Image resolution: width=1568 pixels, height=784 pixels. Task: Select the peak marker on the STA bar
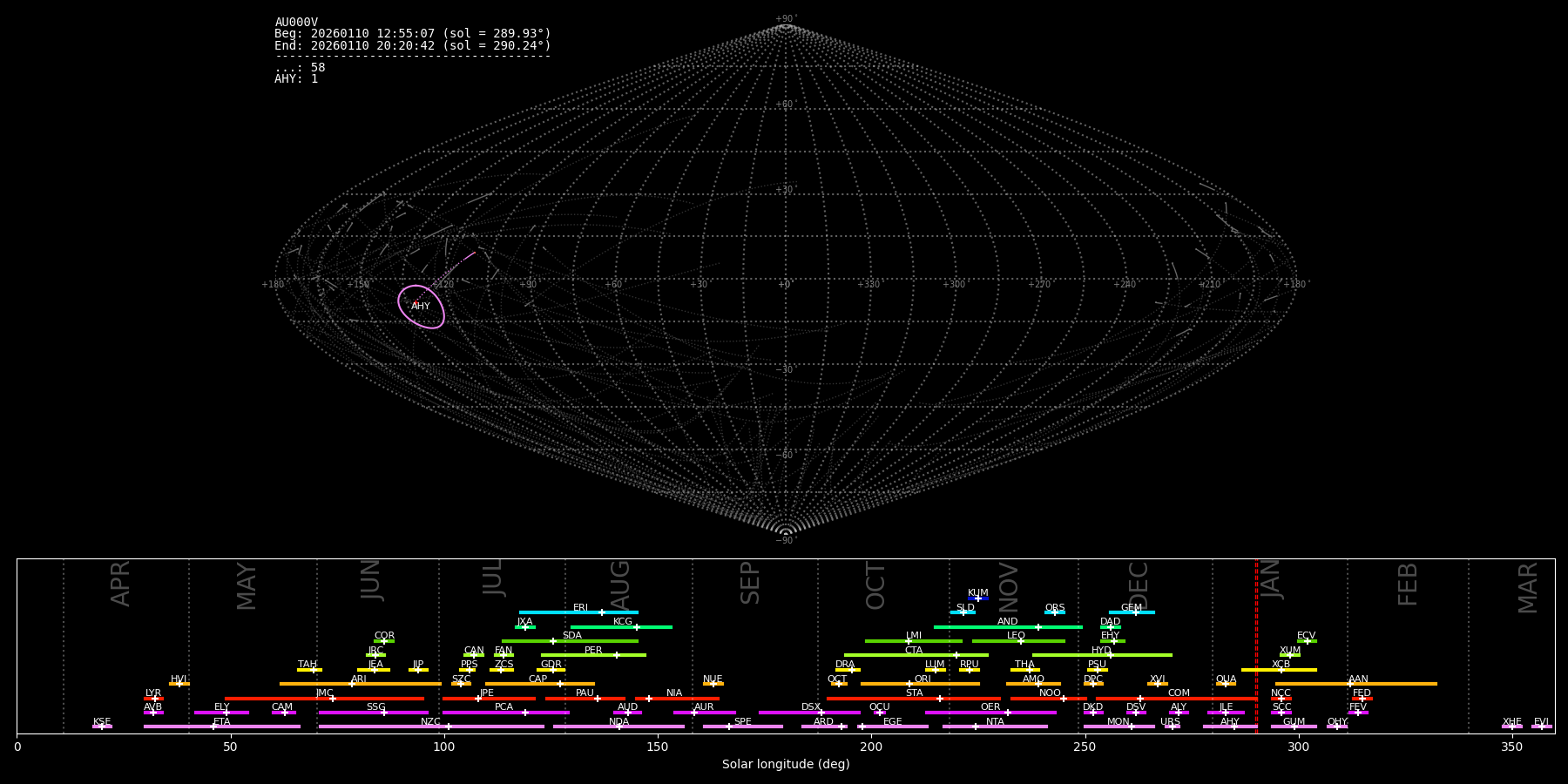coord(939,699)
